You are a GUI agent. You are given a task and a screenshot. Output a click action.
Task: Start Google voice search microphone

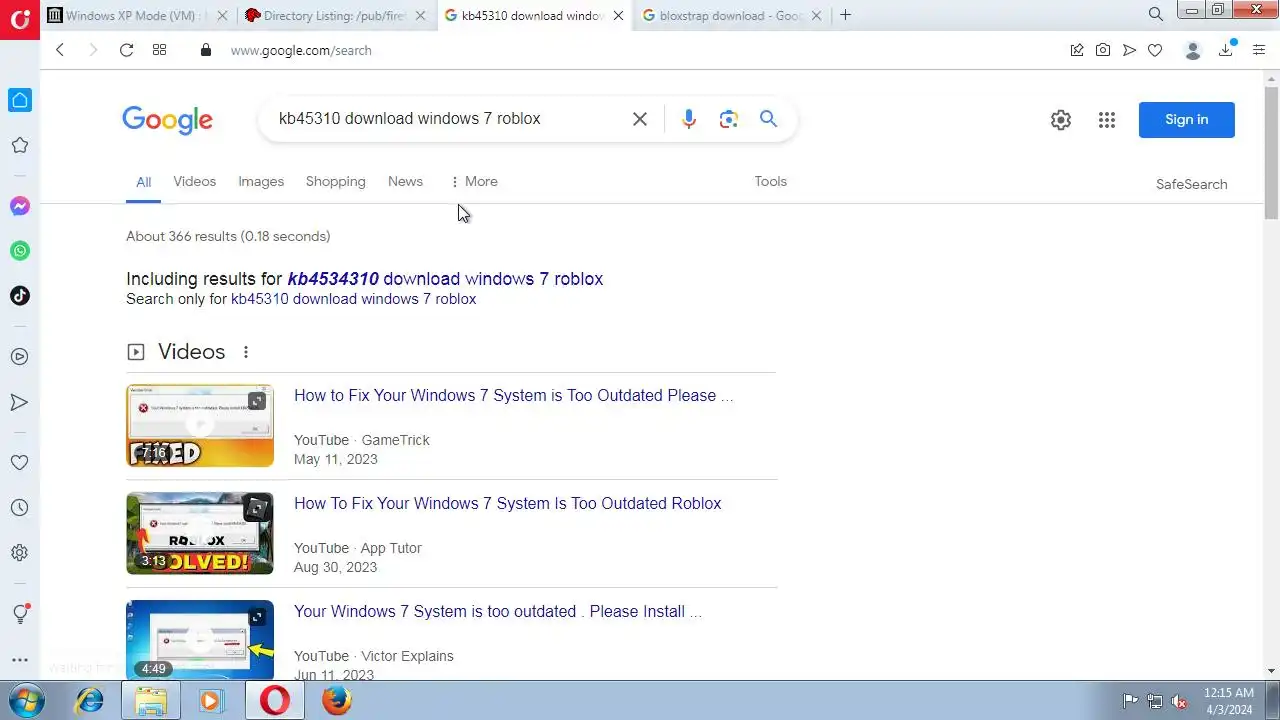(688, 119)
